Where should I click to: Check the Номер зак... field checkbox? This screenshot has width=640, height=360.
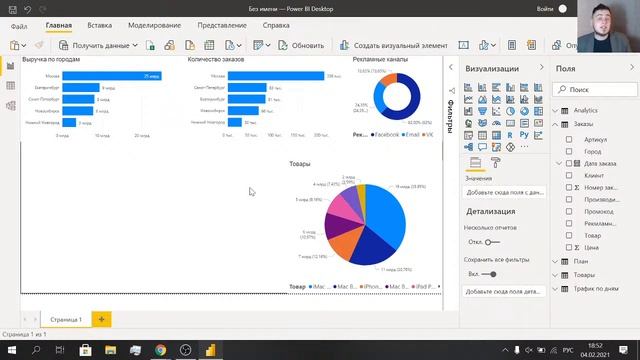(569, 187)
